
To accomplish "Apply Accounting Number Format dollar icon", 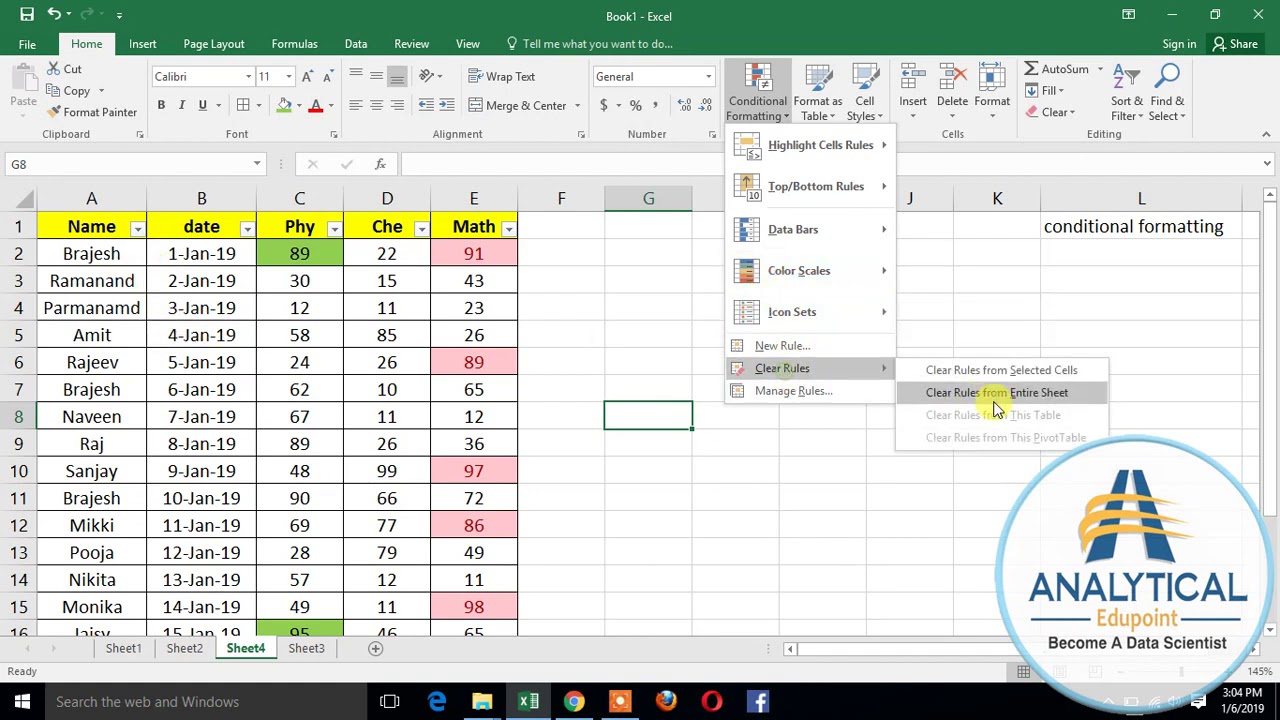I will coord(603,105).
